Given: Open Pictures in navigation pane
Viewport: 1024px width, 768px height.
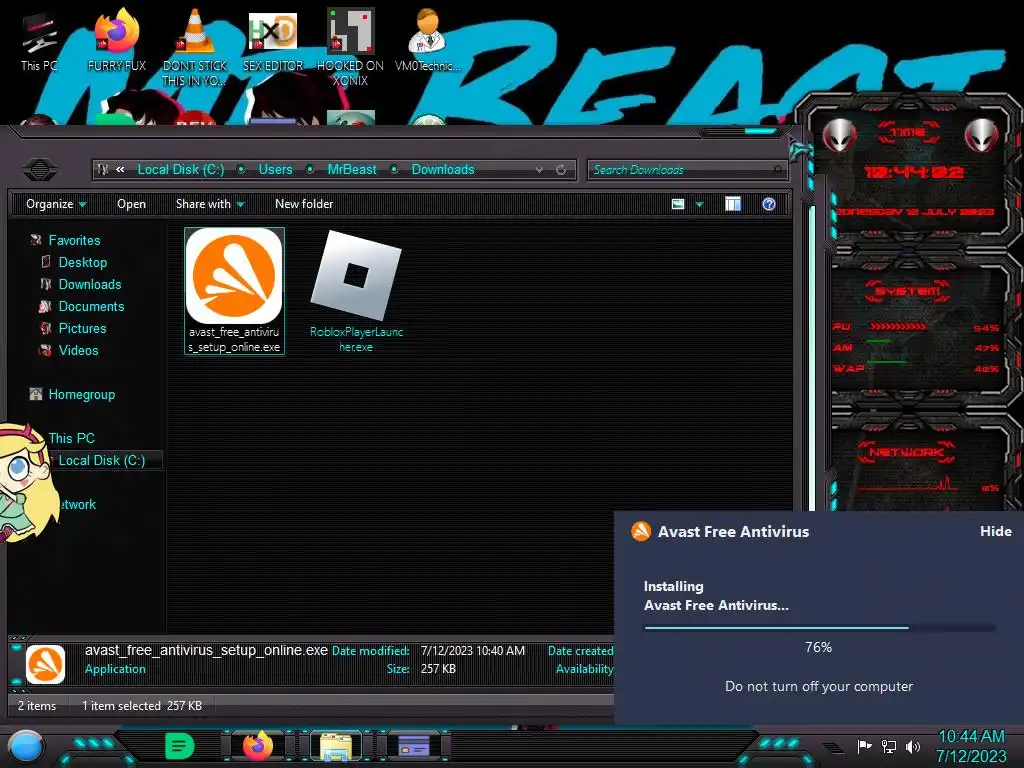Looking at the screenshot, I should [82, 328].
